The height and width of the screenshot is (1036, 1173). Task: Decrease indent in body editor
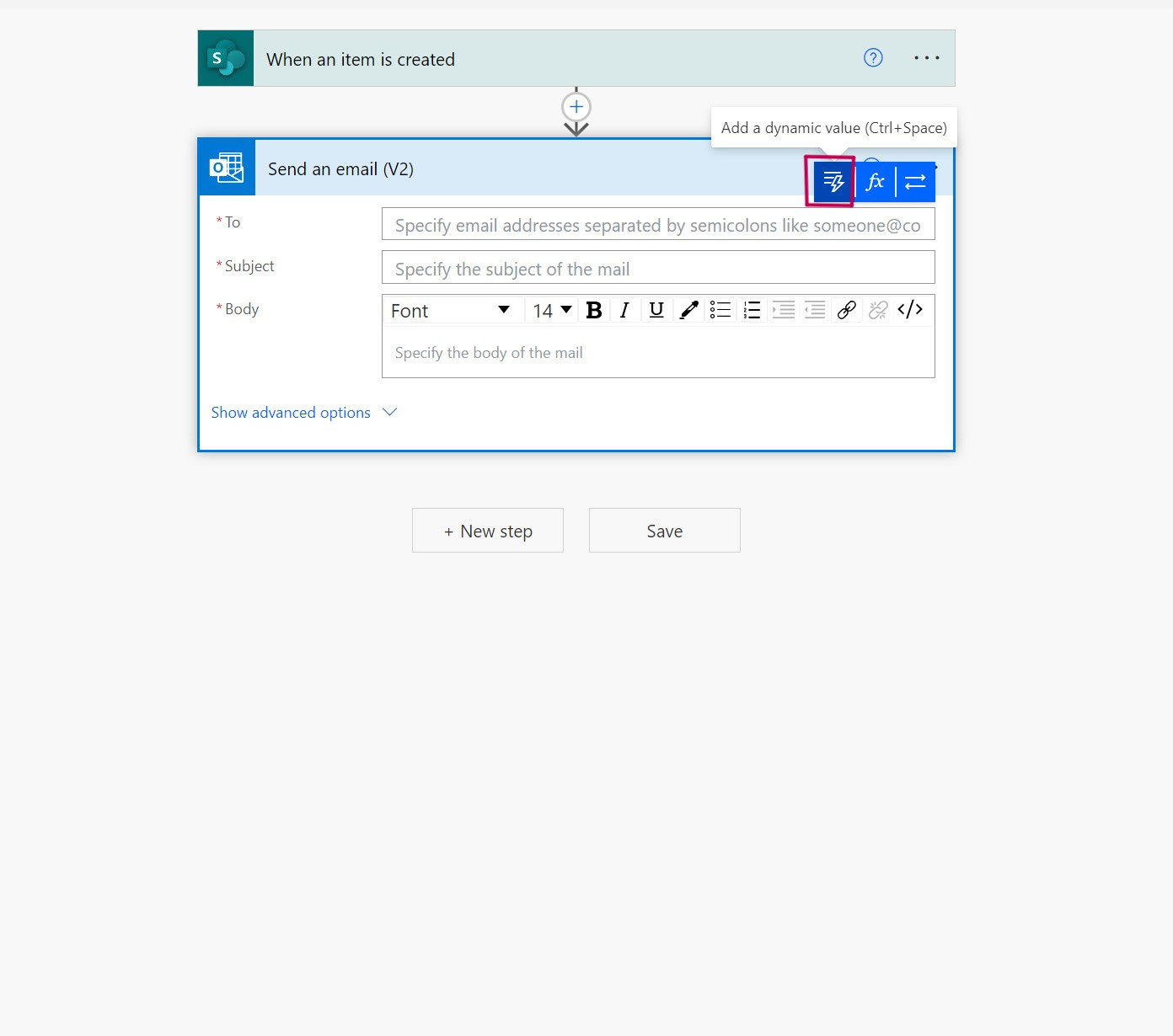pyautogui.click(x=815, y=310)
